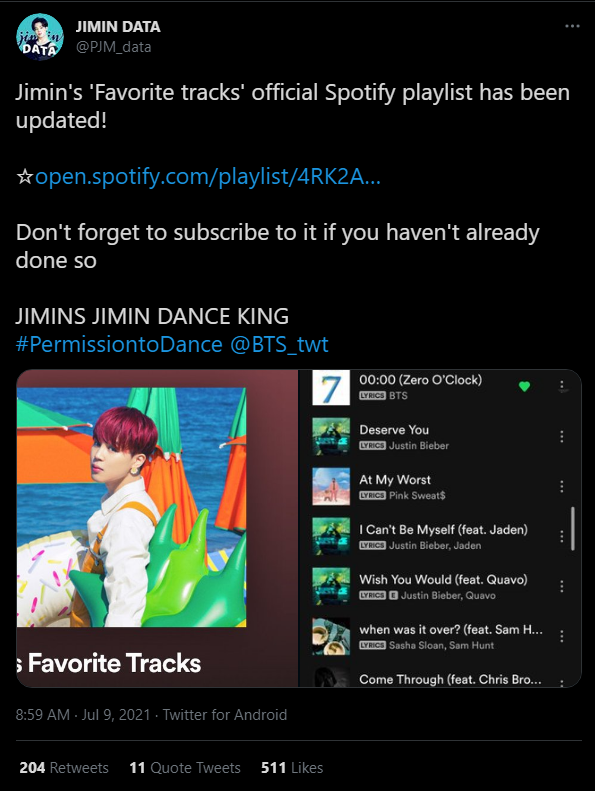This screenshot has width=595, height=791.
Task: Open the @BTS_twt mention
Action: coord(279,345)
